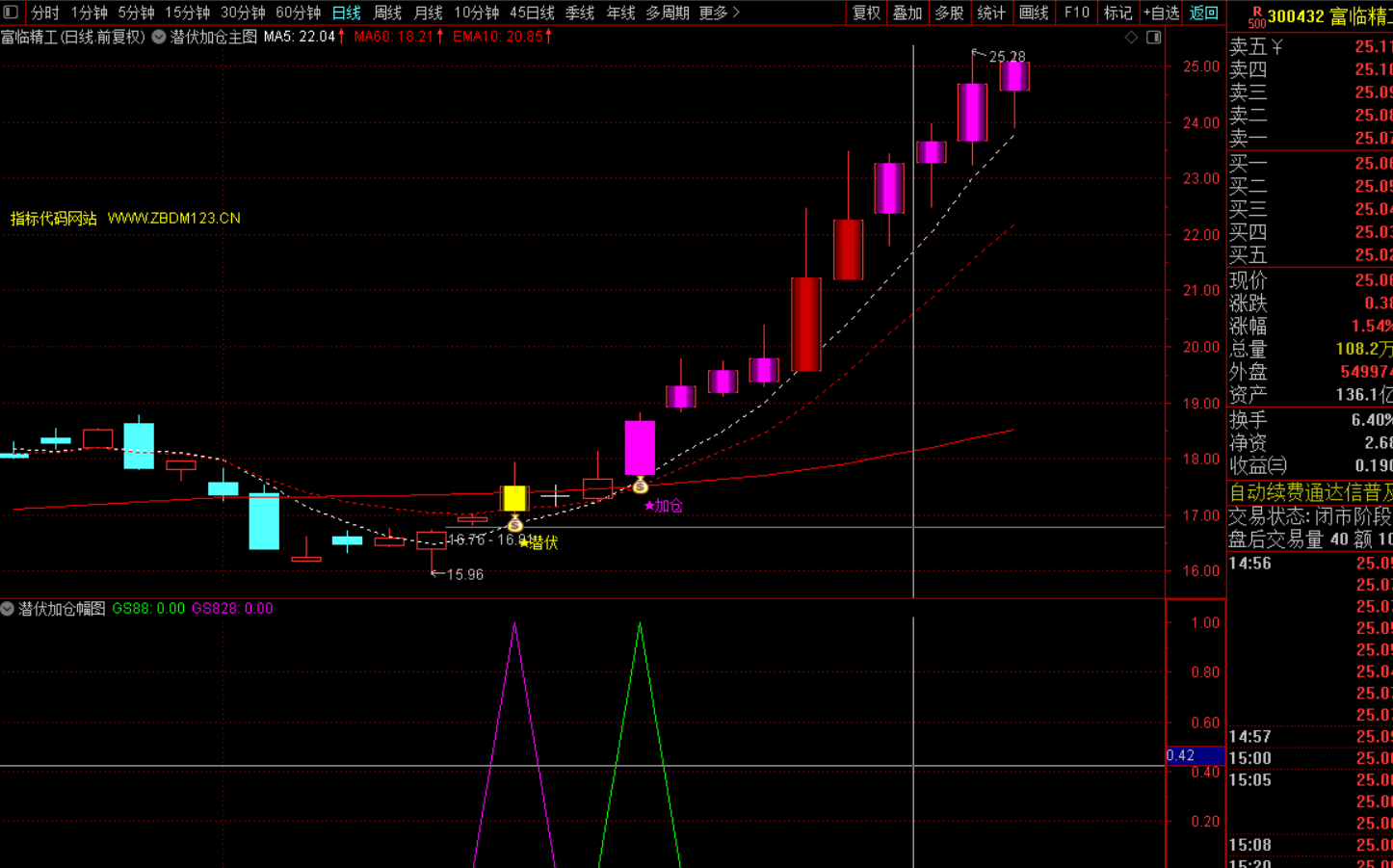Image resolution: width=1393 pixels, height=868 pixels.
Task: Toggle the 复权 price adjustment button
Action: [x=866, y=13]
